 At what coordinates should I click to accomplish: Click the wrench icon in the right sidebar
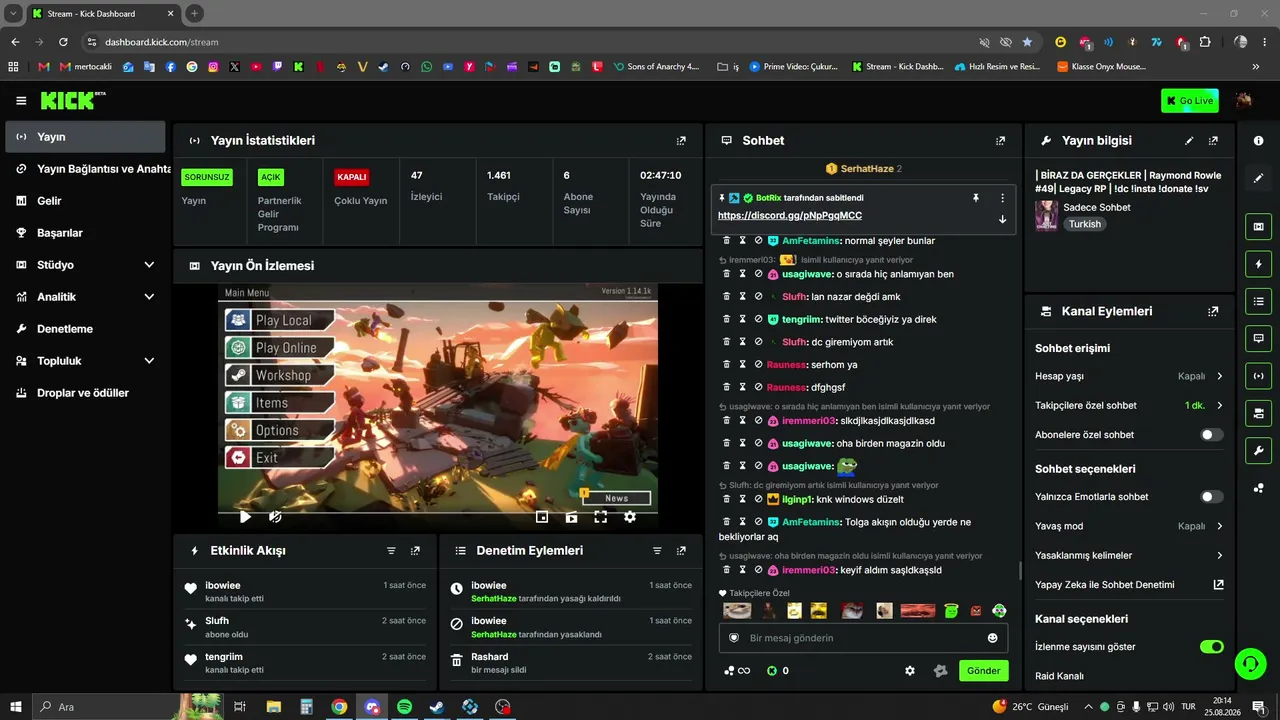1258,450
